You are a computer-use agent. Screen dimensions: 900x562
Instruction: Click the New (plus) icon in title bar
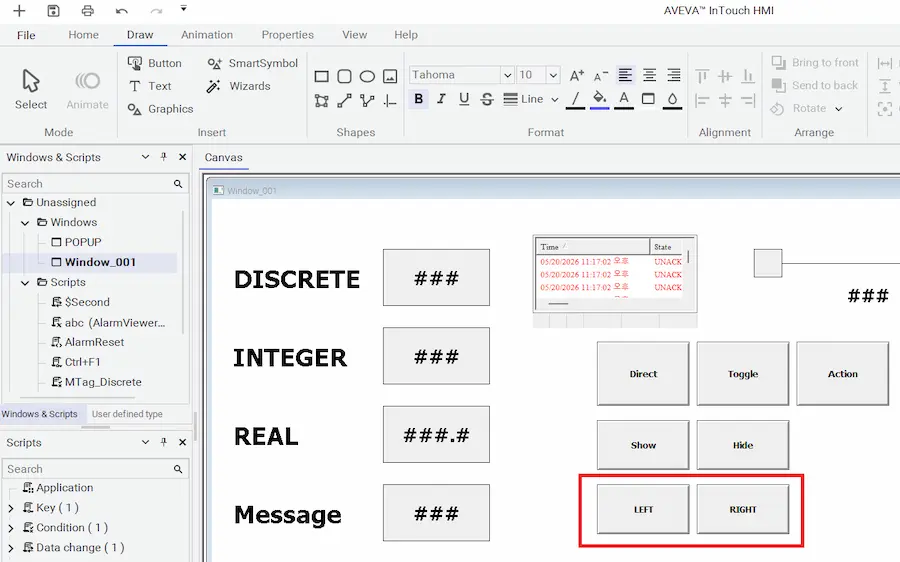(x=19, y=10)
